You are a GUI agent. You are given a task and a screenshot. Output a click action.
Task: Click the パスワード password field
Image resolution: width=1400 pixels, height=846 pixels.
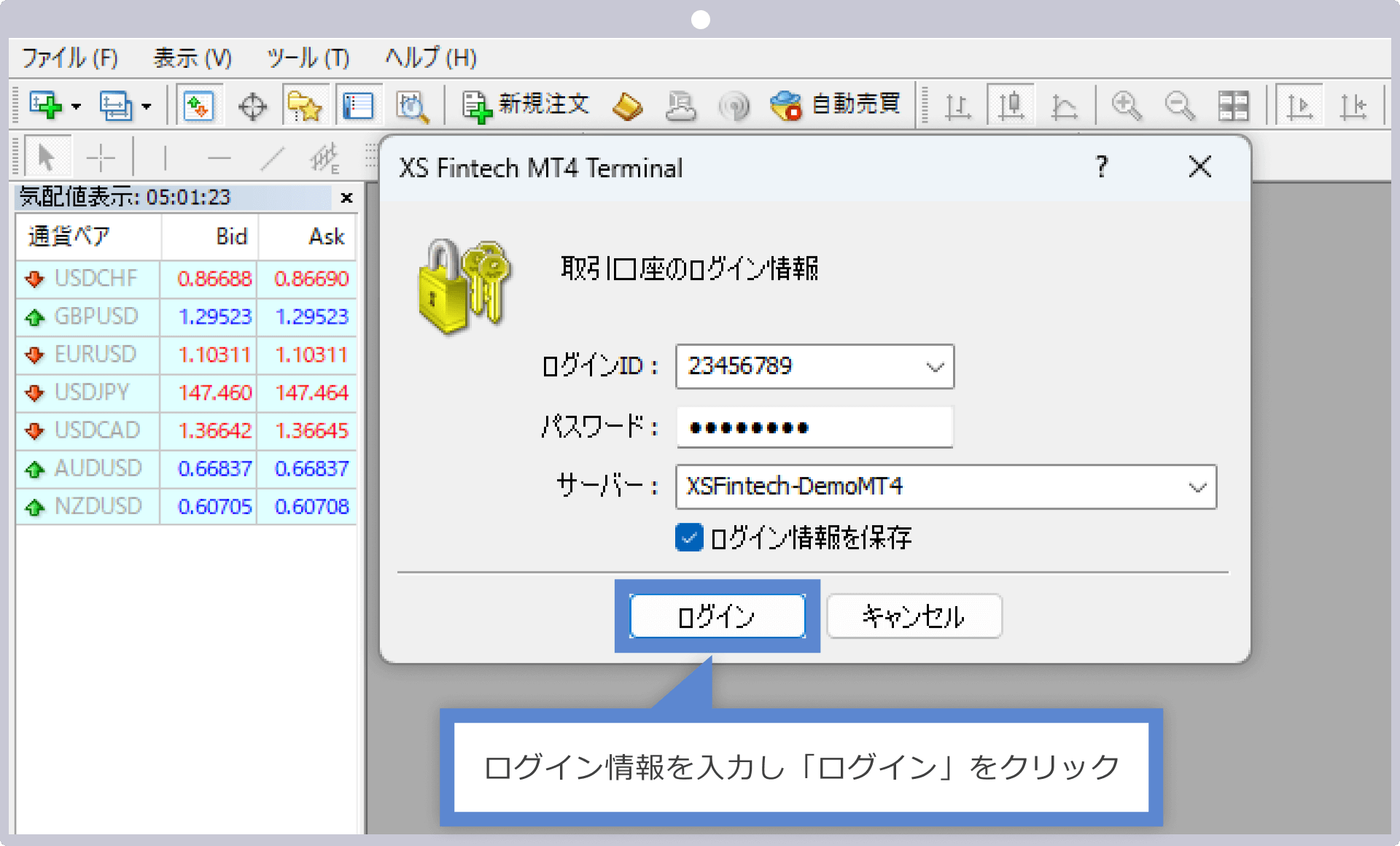(x=814, y=427)
